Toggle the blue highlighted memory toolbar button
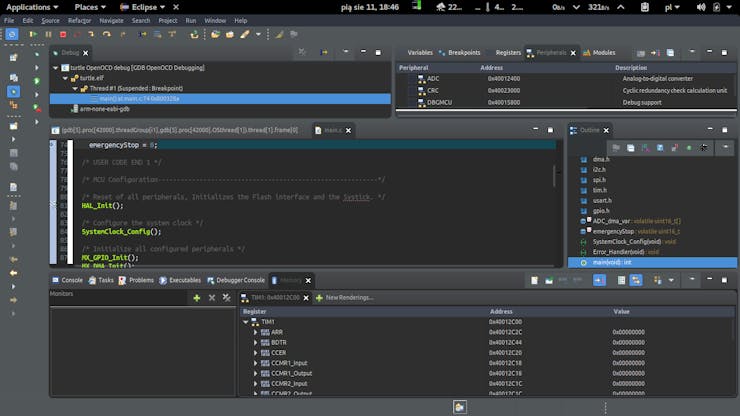 [599, 280]
